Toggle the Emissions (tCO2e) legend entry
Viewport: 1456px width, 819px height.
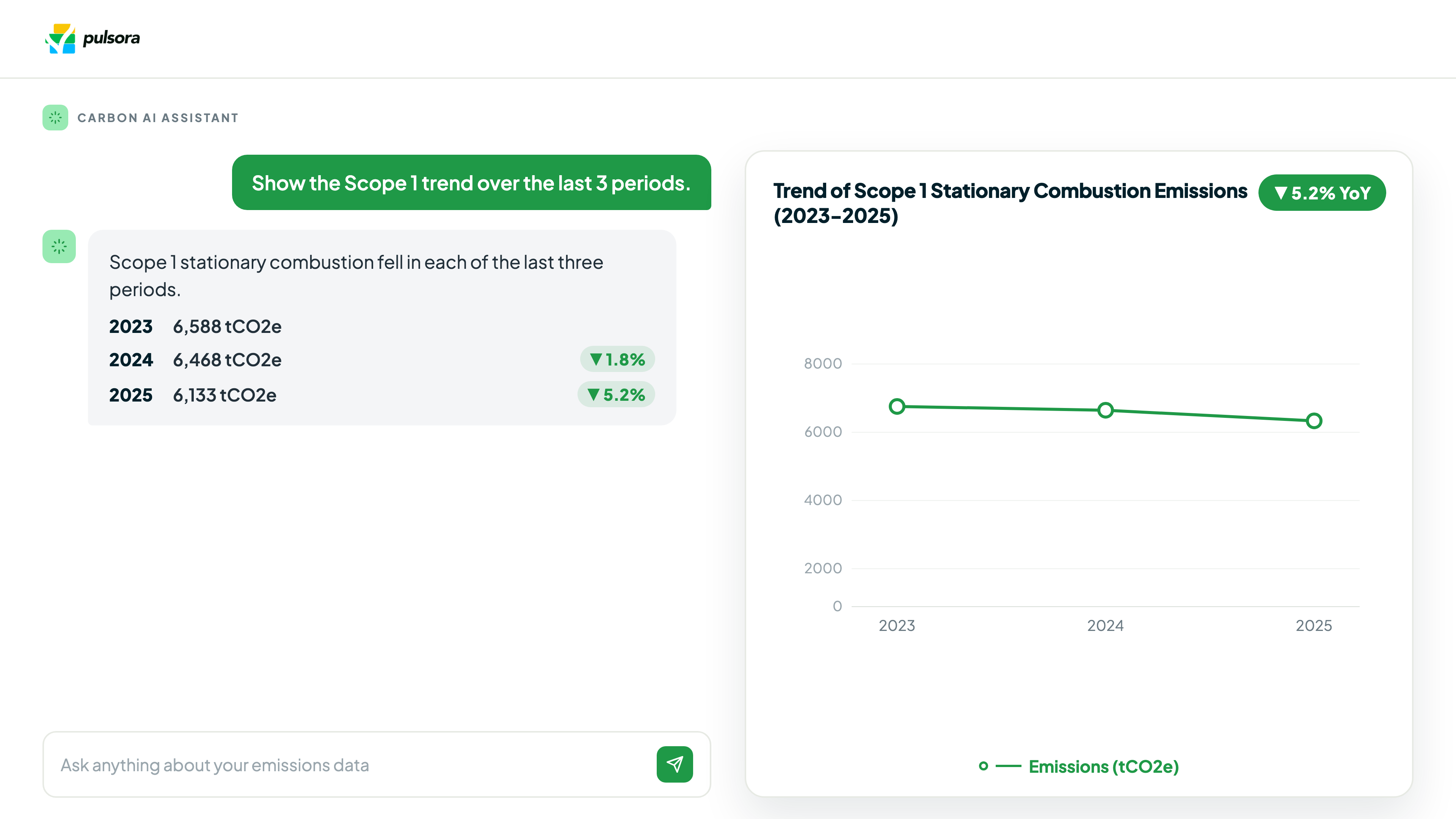point(1079,766)
